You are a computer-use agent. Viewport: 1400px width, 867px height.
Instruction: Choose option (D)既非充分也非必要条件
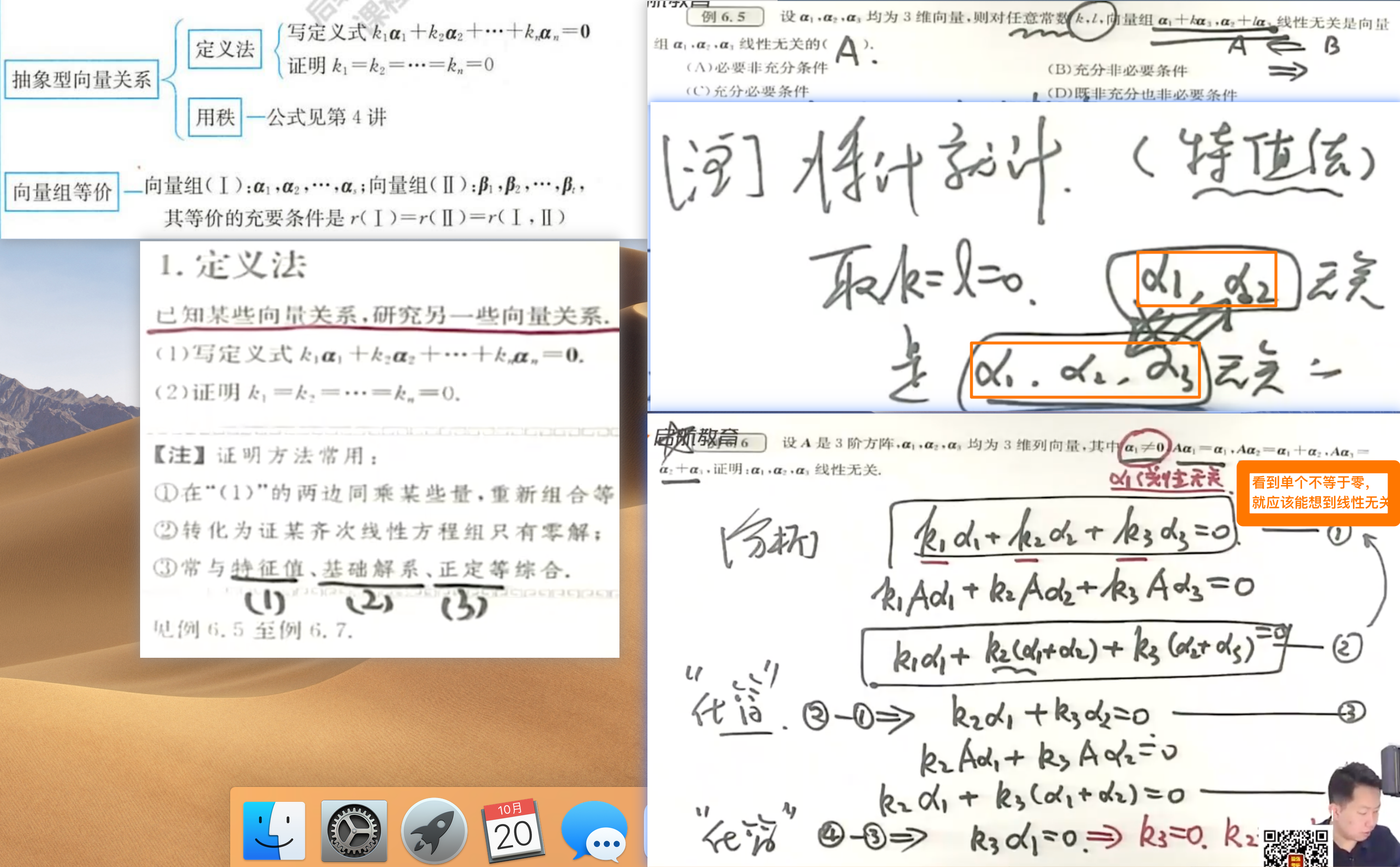click(1141, 94)
